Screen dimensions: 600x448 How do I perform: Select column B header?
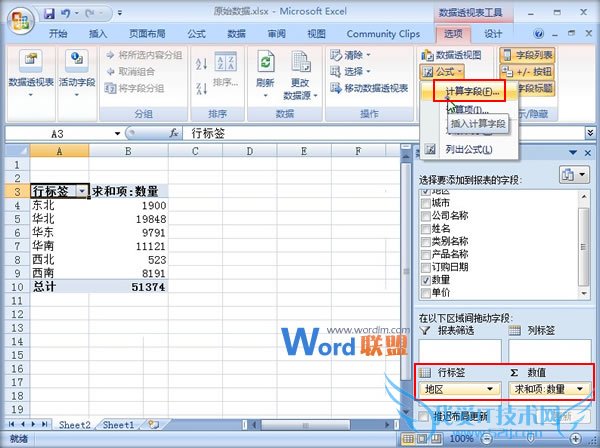click(x=128, y=151)
